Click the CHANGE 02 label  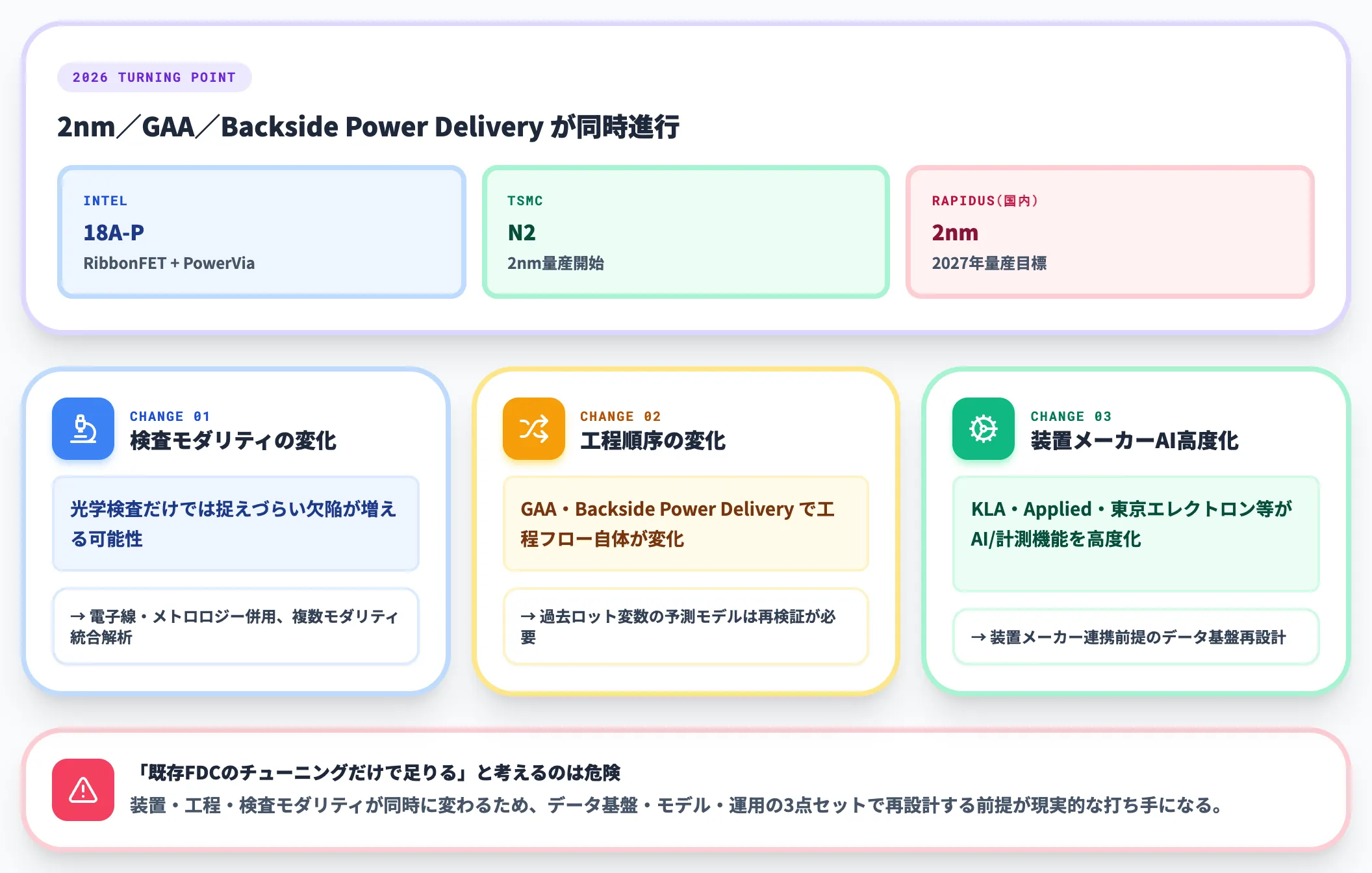620,416
